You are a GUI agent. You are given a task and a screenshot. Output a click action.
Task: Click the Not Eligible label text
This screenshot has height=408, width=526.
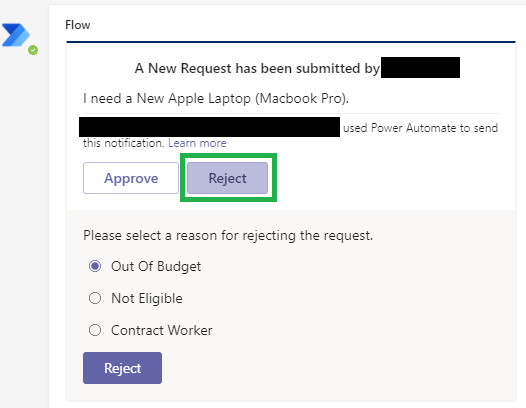tap(147, 298)
